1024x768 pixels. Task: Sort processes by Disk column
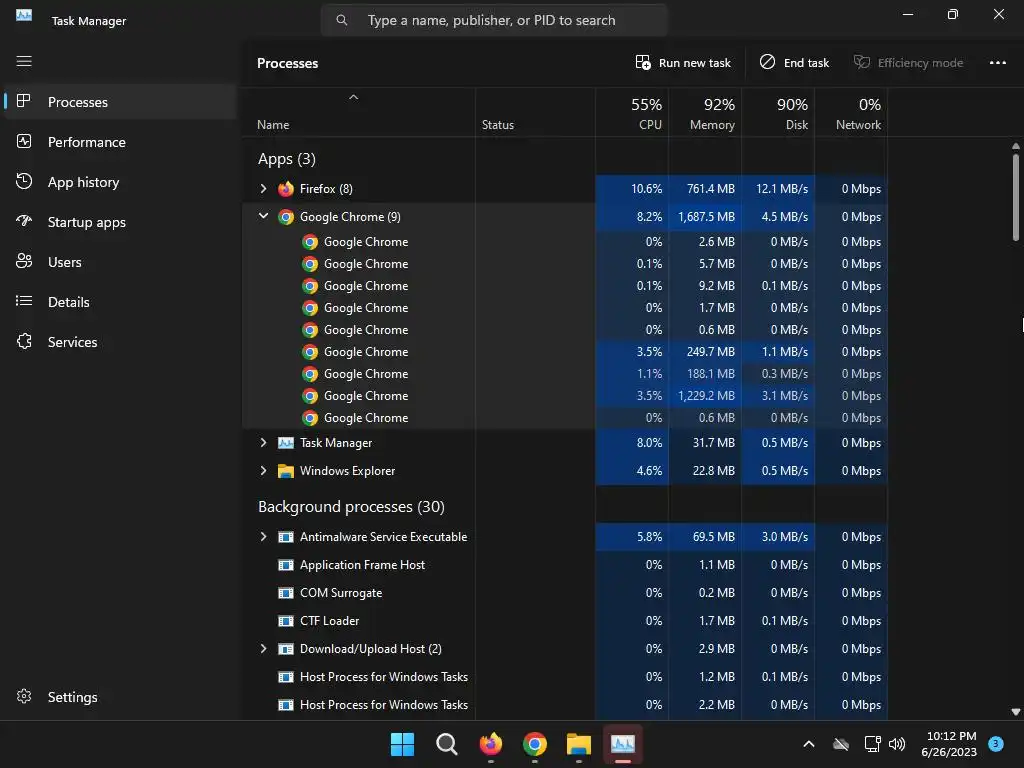coord(778,113)
